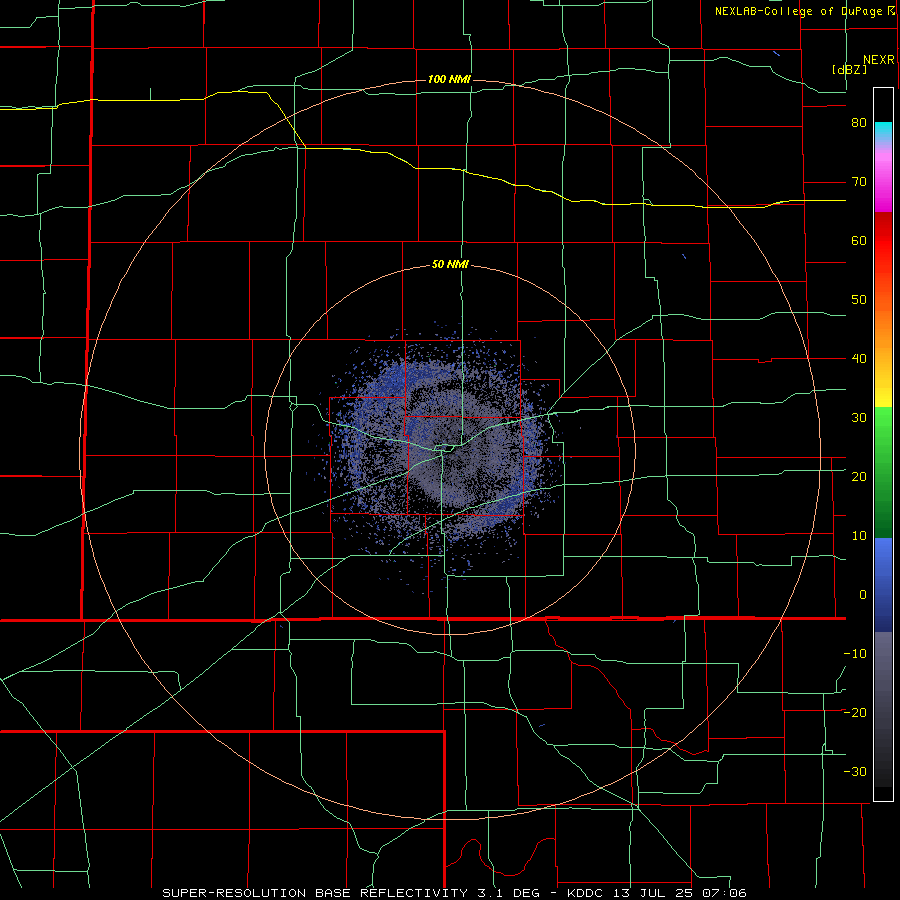
Task: Click the -20 value on the dBZ scale
Action: point(855,713)
